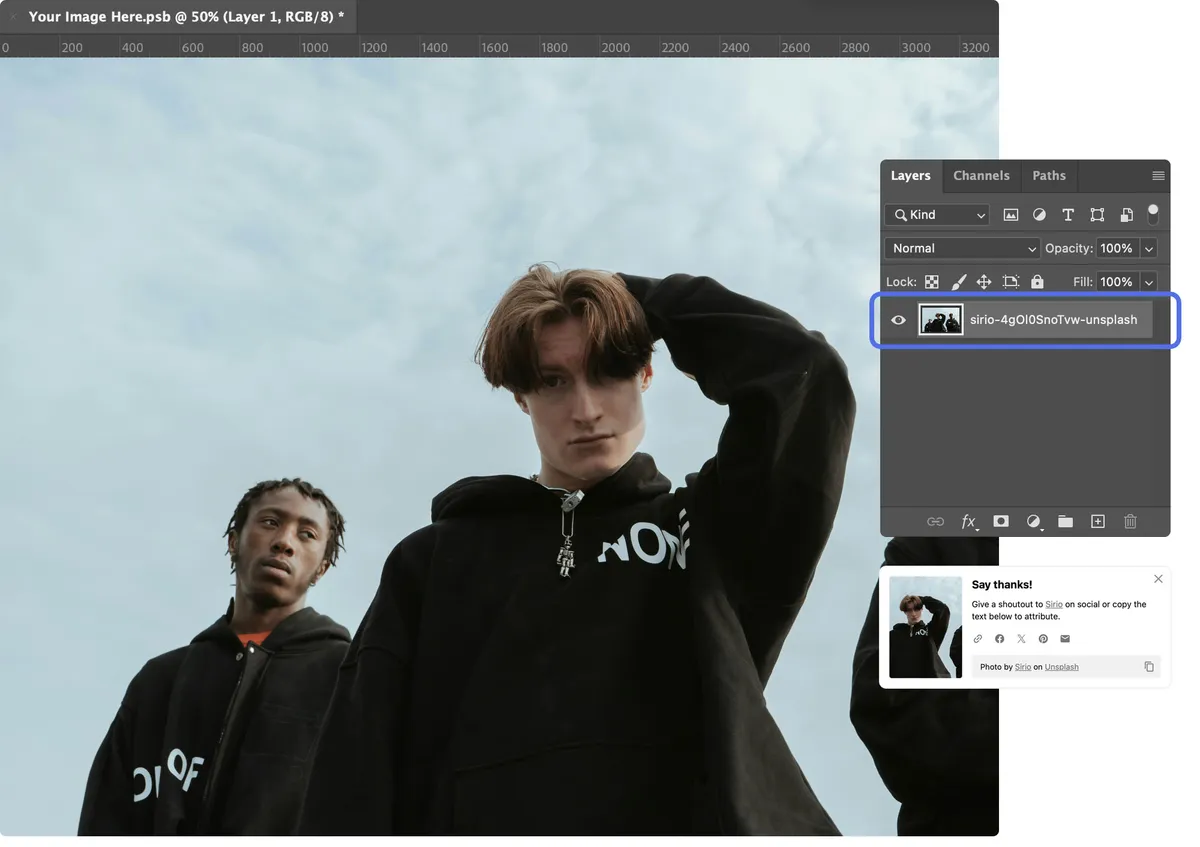Viewport: 1200px width, 847px height.
Task: Close the Say thanks! card
Action: (1158, 579)
